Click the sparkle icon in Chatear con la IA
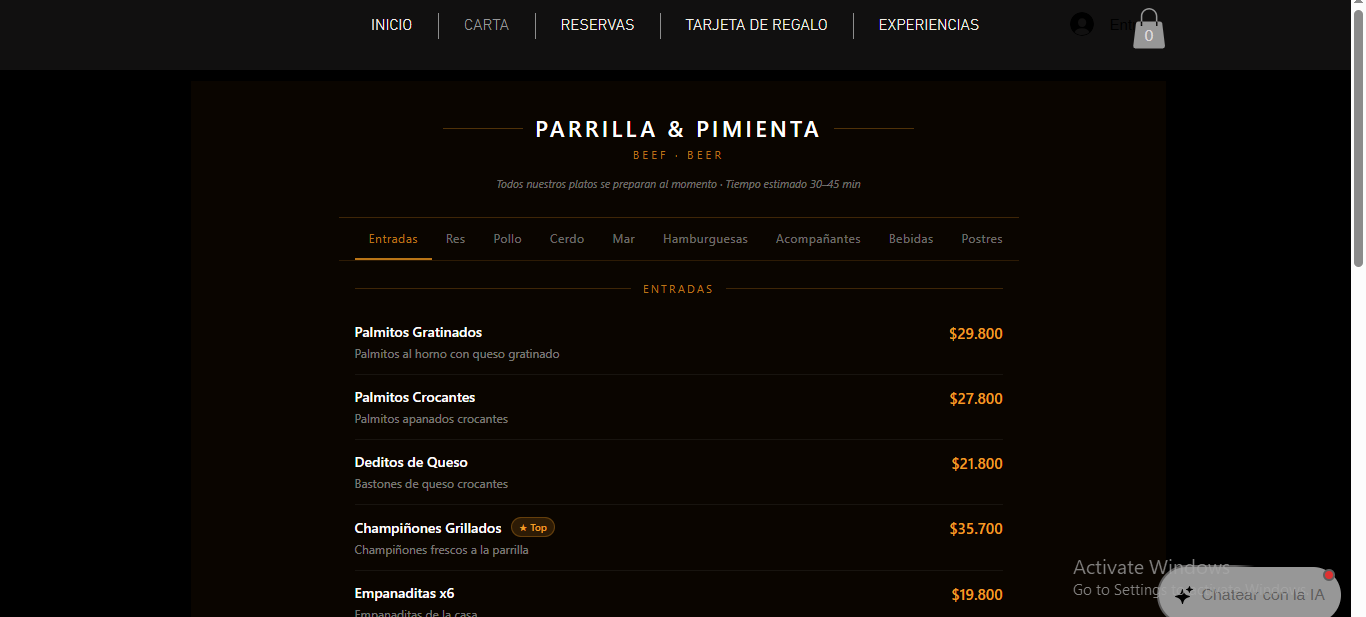 [x=1184, y=595]
